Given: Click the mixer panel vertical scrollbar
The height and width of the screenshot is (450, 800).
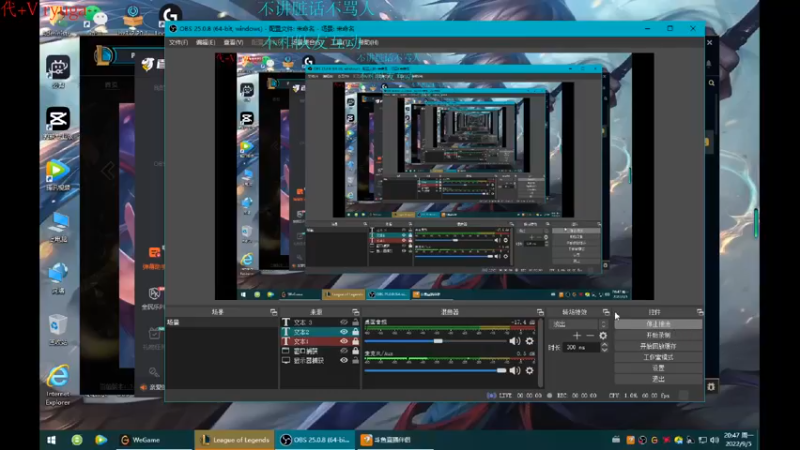Looking at the screenshot, I should click(540, 352).
